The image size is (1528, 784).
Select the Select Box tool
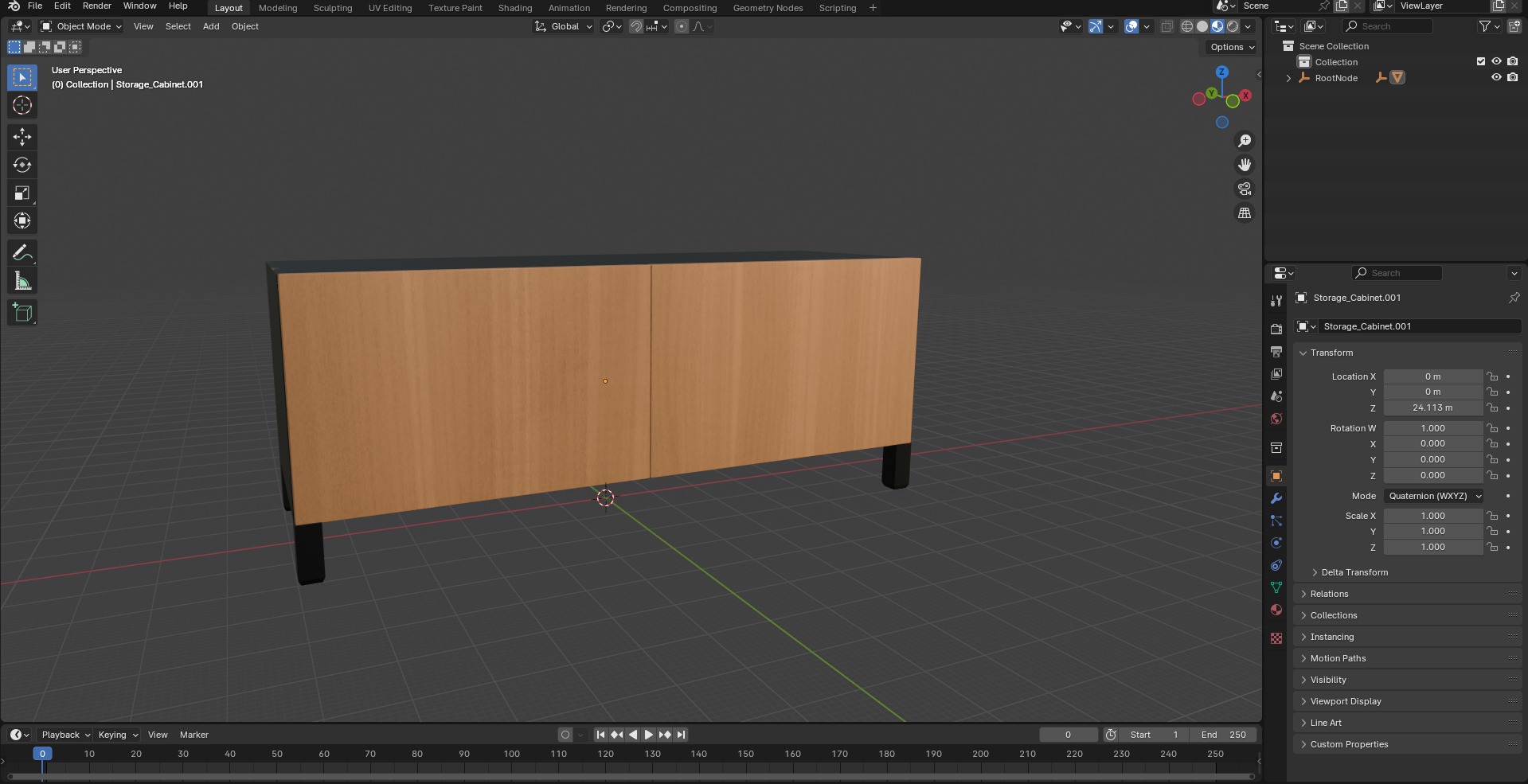click(22, 77)
